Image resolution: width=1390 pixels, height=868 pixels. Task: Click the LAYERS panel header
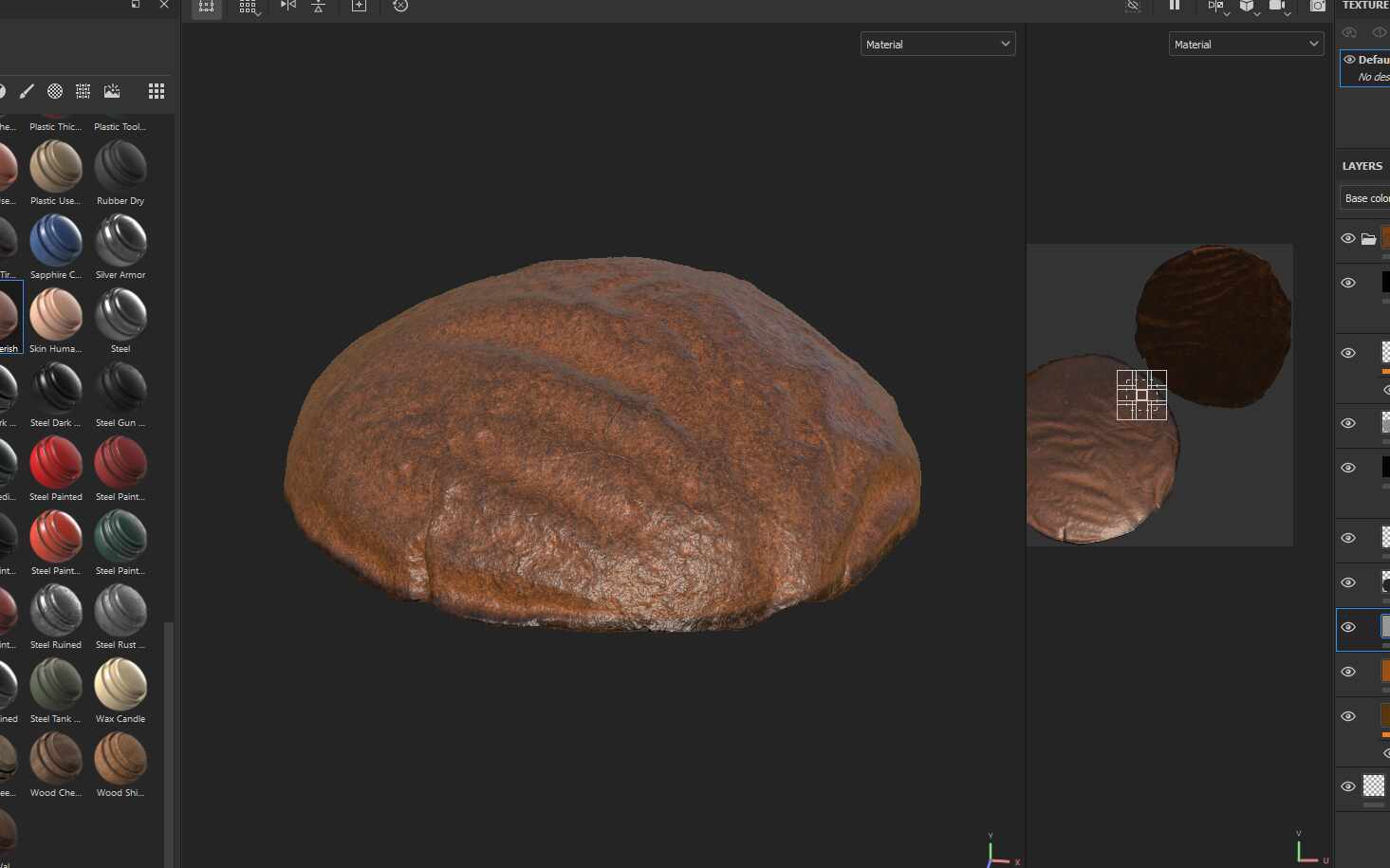(x=1363, y=165)
